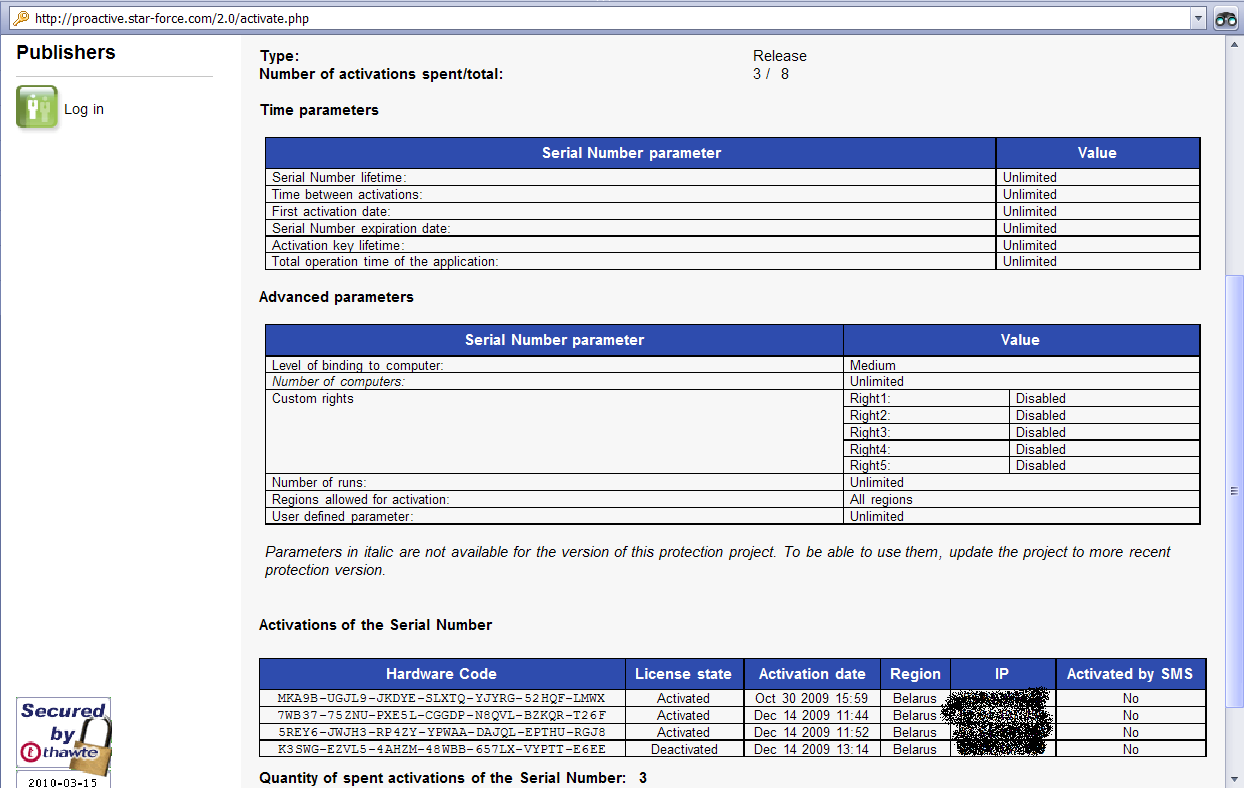Select hardware code starting with 7WB37

tap(441, 715)
